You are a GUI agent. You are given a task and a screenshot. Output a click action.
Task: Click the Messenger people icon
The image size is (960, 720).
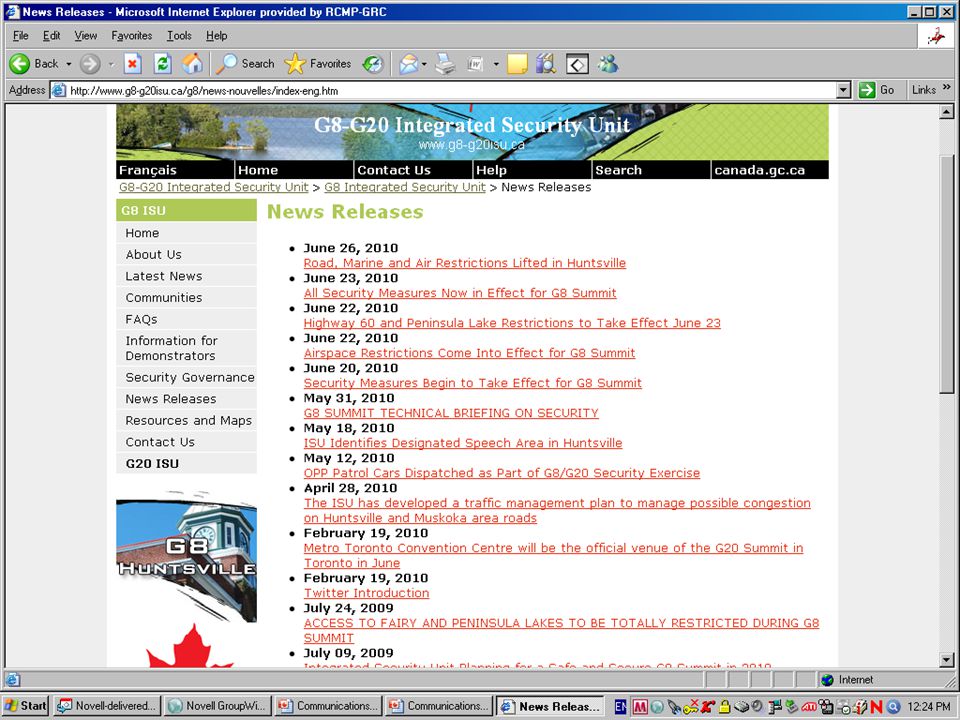tap(608, 64)
